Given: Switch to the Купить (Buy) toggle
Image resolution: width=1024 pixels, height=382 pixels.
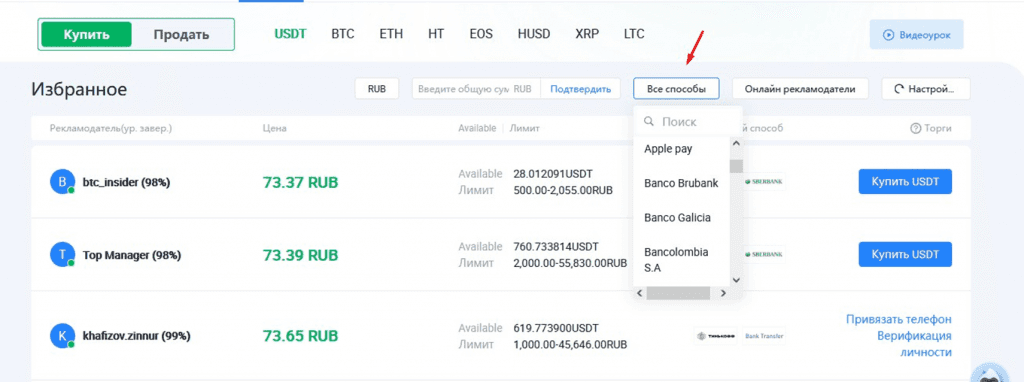Looking at the screenshot, I should click(86, 35).
